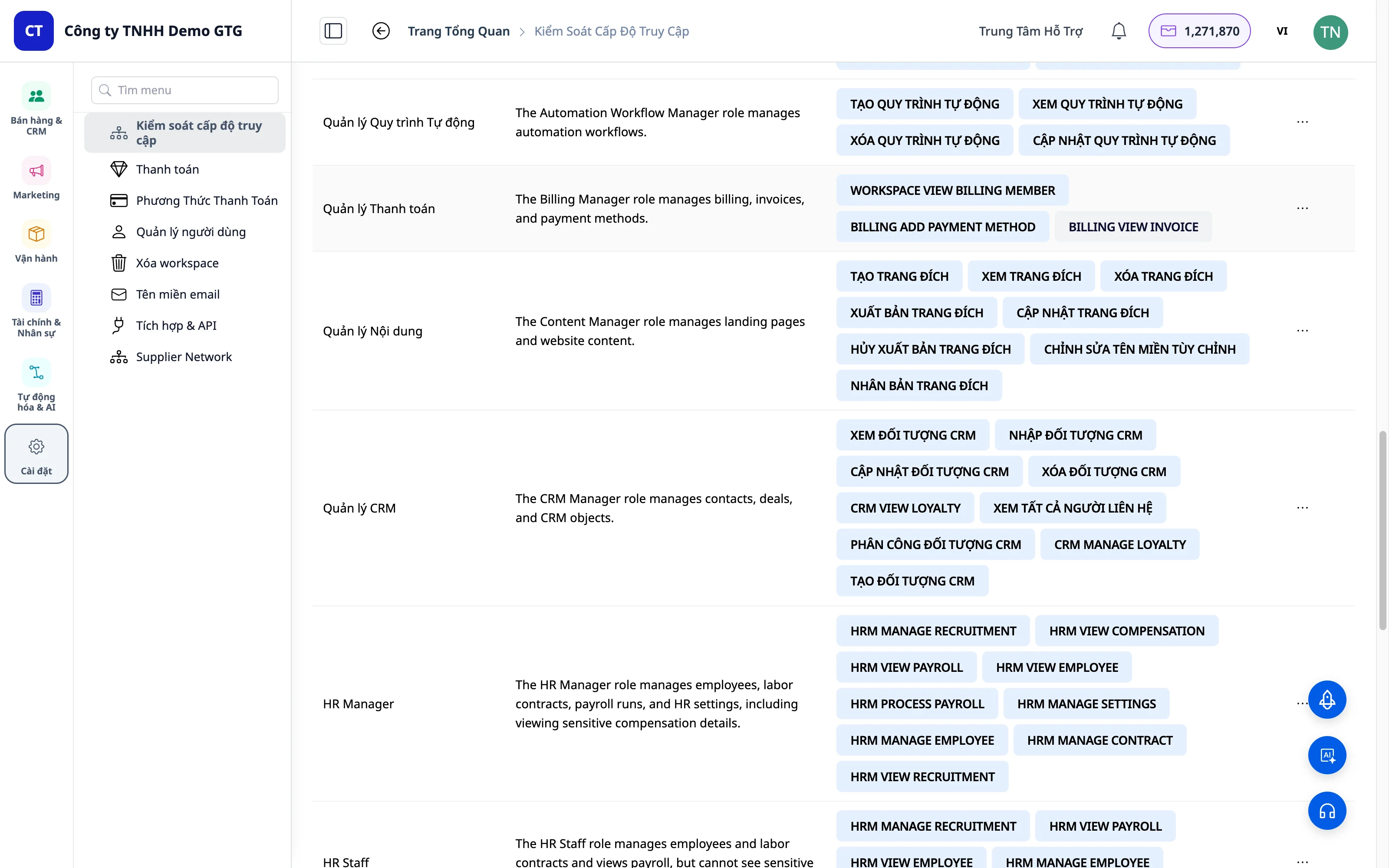
Task: Click CHỈNH SỬA TÊN MIỀN TÙY CHỈNH tag
Action: [1139, 349]
